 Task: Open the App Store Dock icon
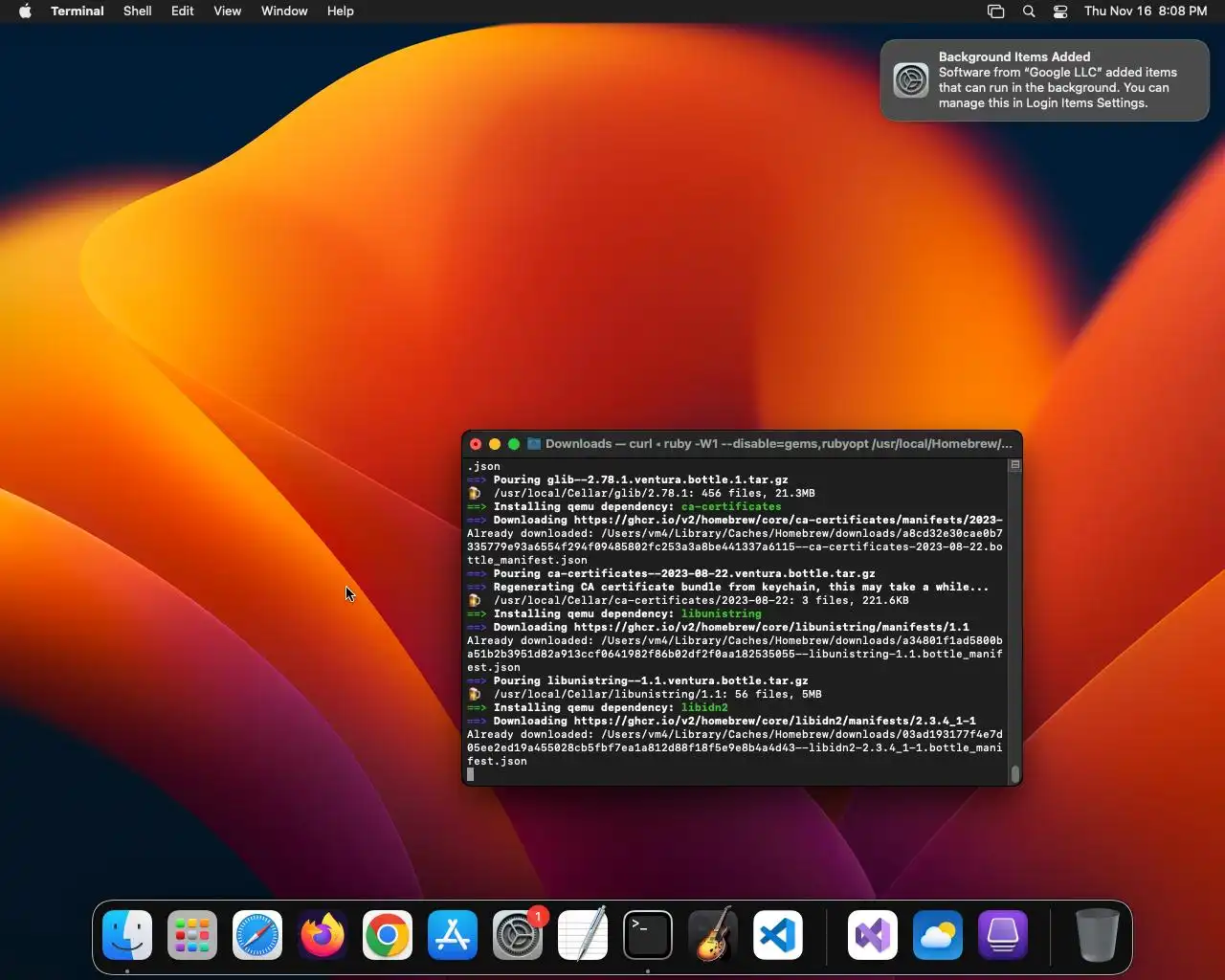(453, 935)
